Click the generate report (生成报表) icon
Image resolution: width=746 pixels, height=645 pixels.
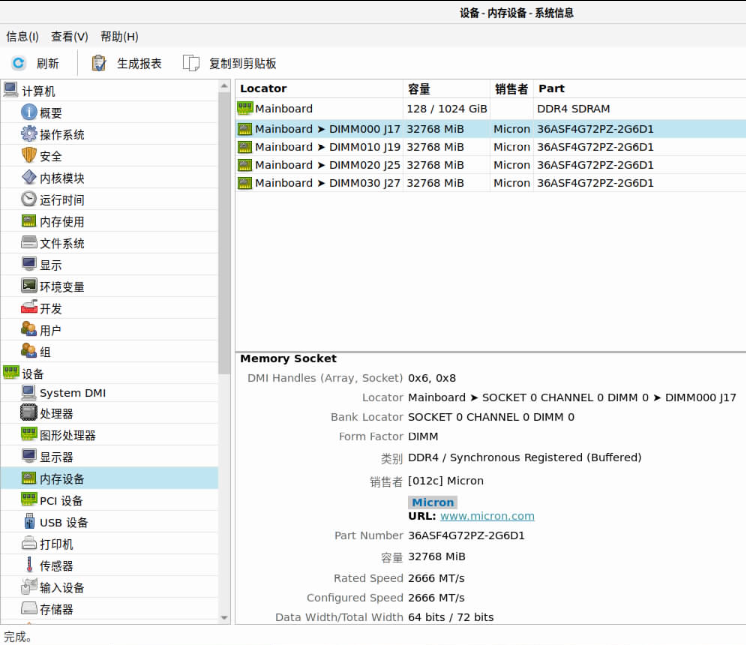pyautogui.click(x=99, y=63)
